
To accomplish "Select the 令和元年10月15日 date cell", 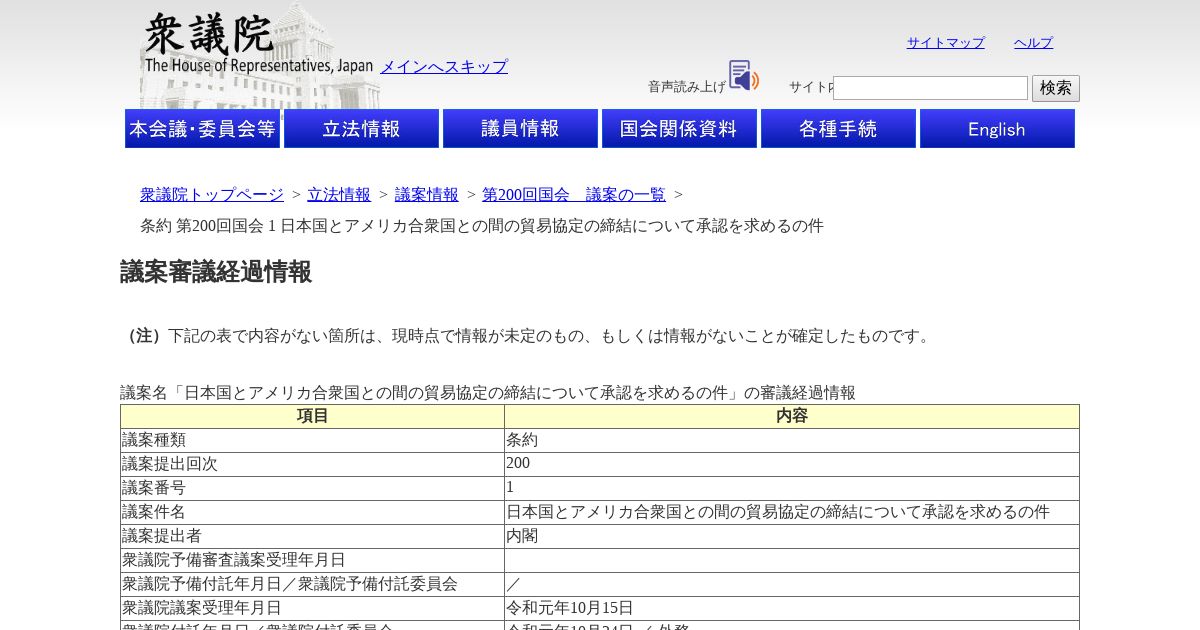I will point(792,608).
